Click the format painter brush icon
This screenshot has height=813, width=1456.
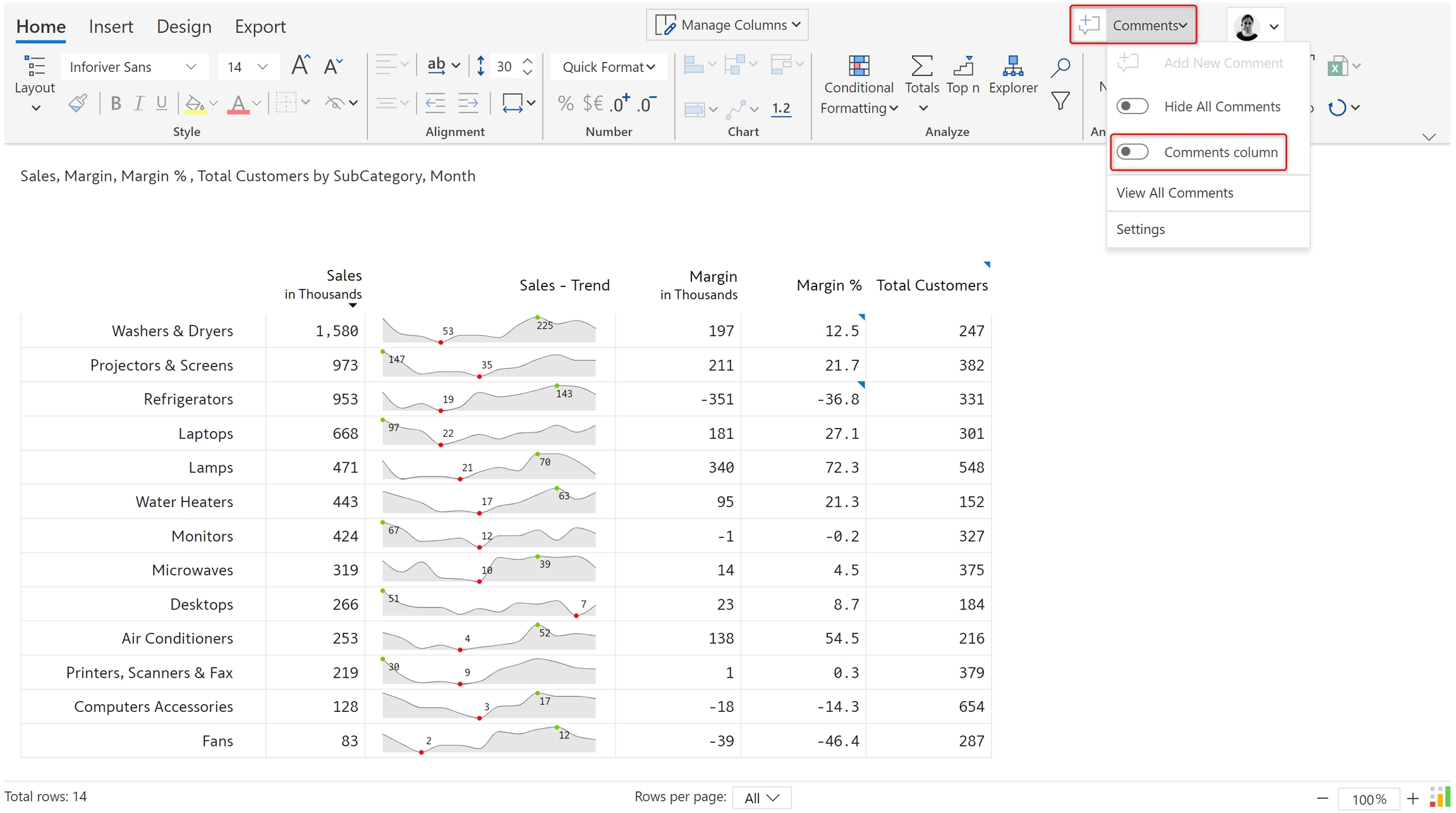pyautogui.click(x=78, y=103)
